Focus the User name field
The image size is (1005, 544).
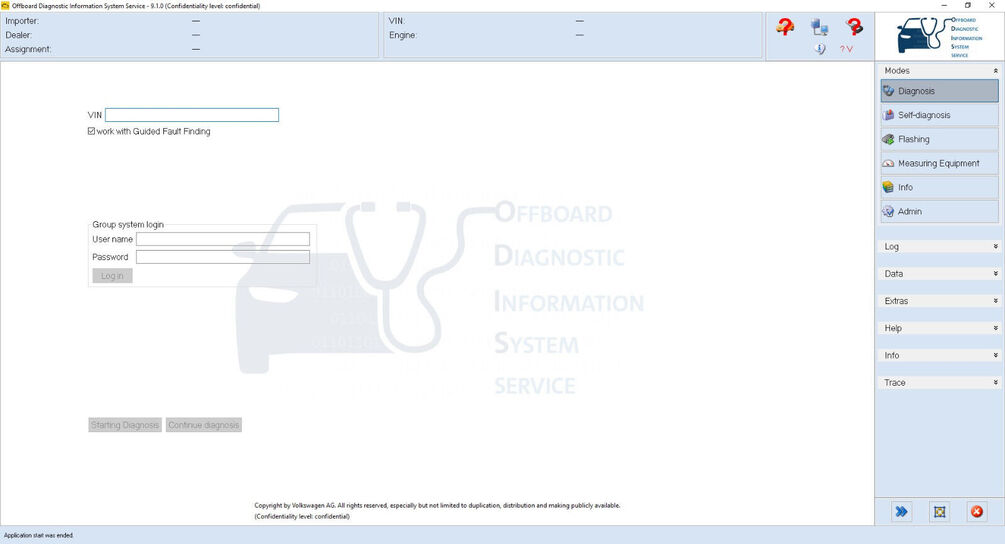coord(222,239)
